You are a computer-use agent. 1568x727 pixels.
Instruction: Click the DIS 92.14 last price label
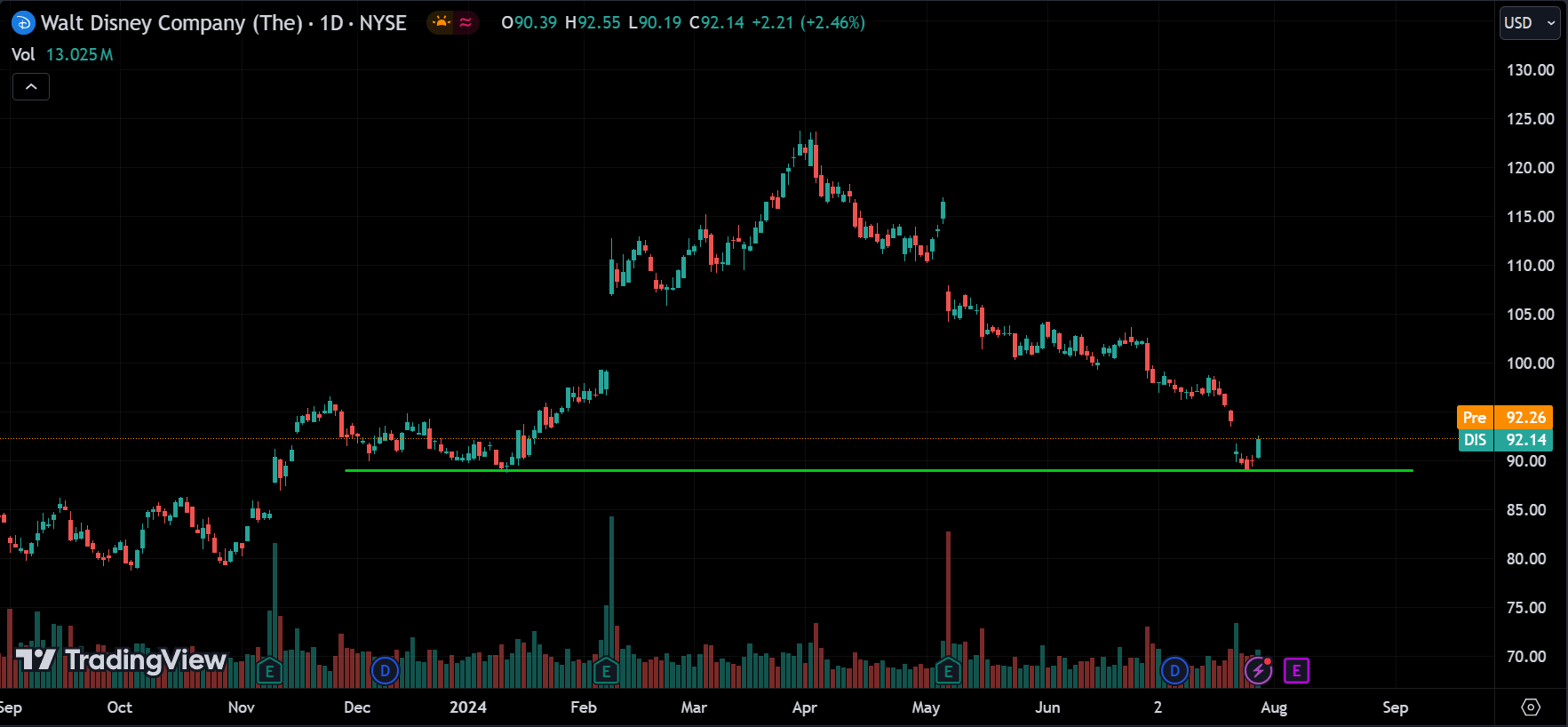(x=1505, y=440)
